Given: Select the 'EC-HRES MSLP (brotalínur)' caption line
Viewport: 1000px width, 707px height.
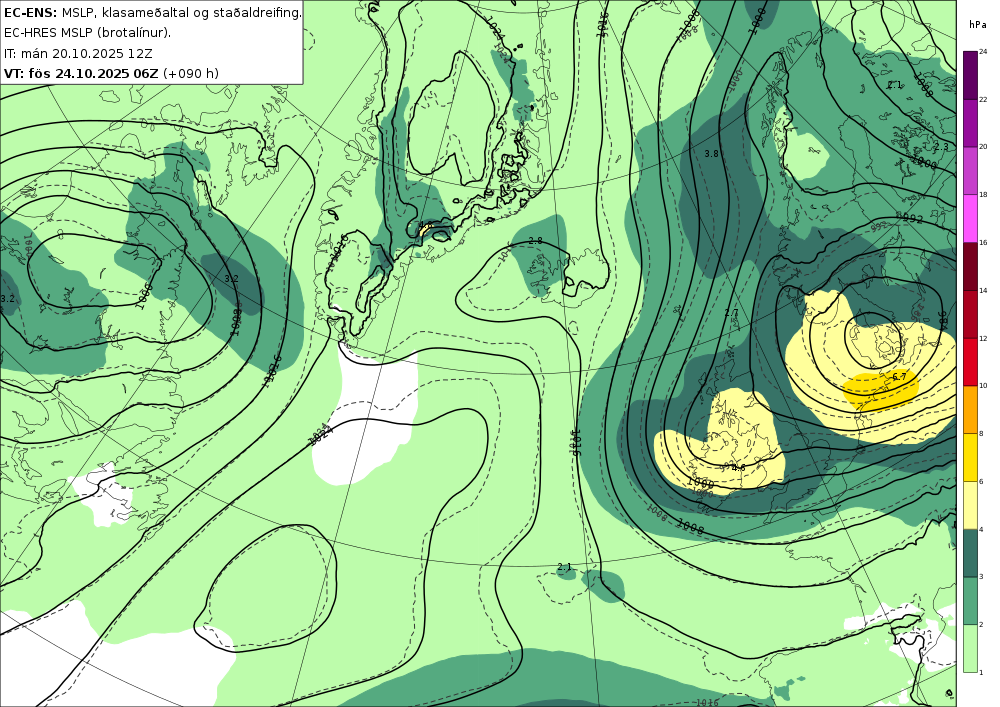Looking at the screenshot, I should tap(87, 33).
